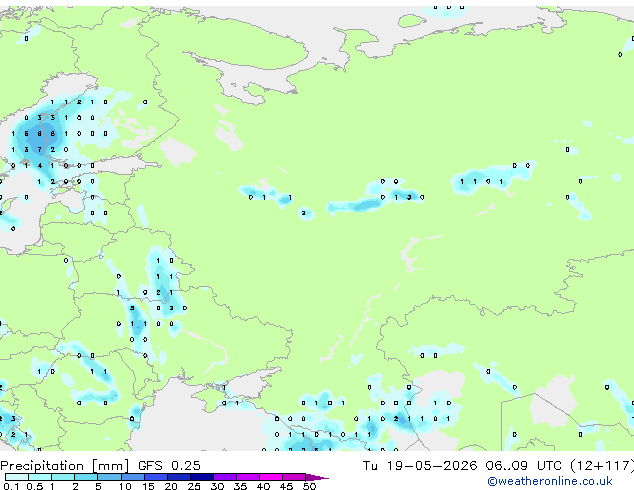Click the "30" legend scale label

(217, 486)
